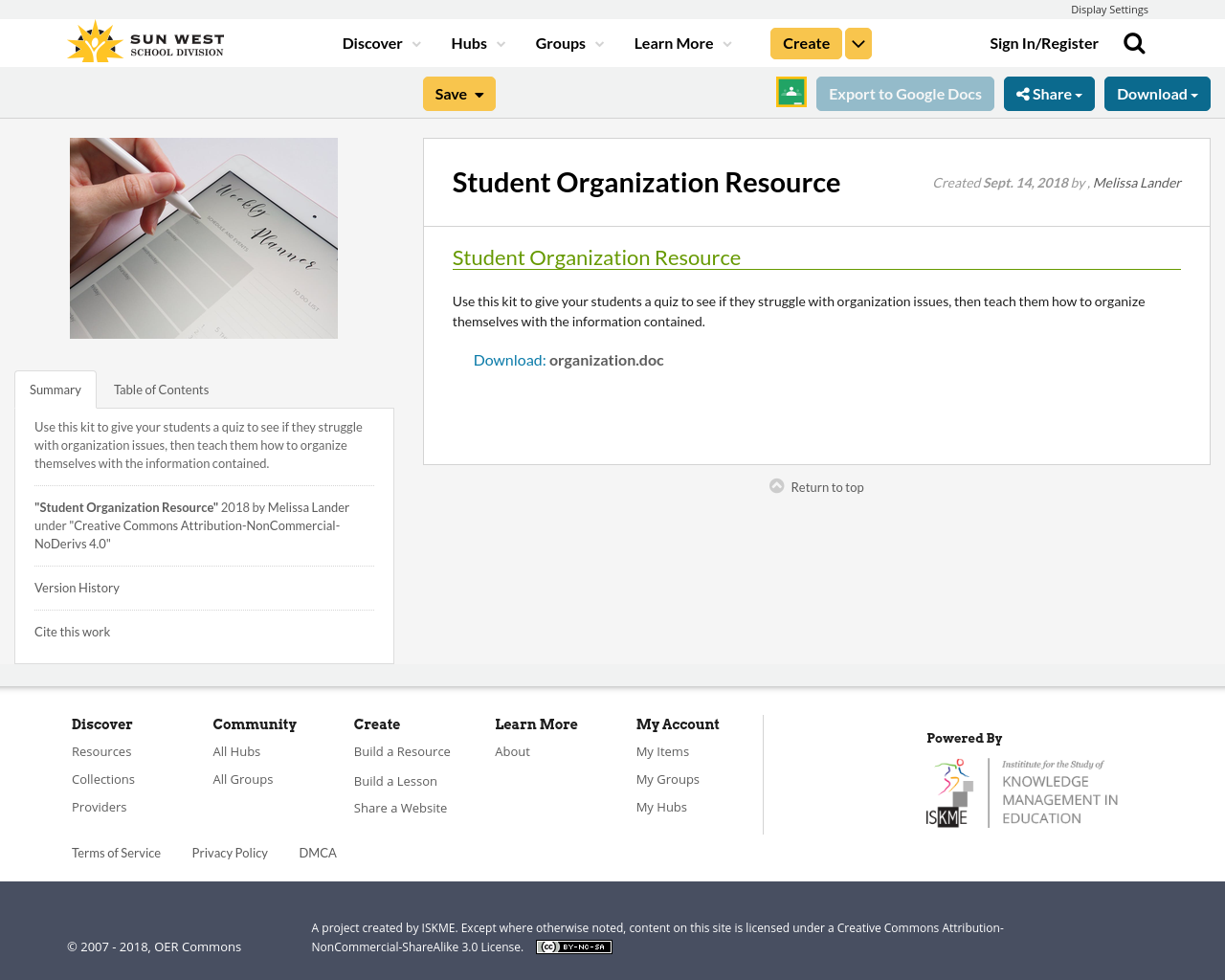Open the Download dropdown menu
Image resolution: width=1225 pixels, height=980 pixels.
[1157, 92]
